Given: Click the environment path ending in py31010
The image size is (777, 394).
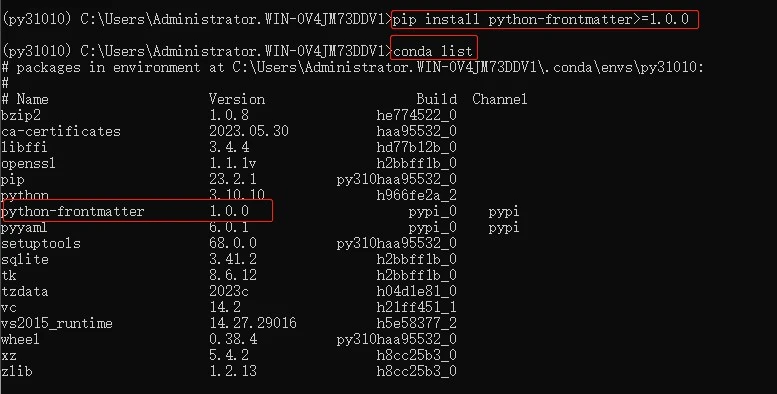Looking at the screenshot, I should coord(468,67).
